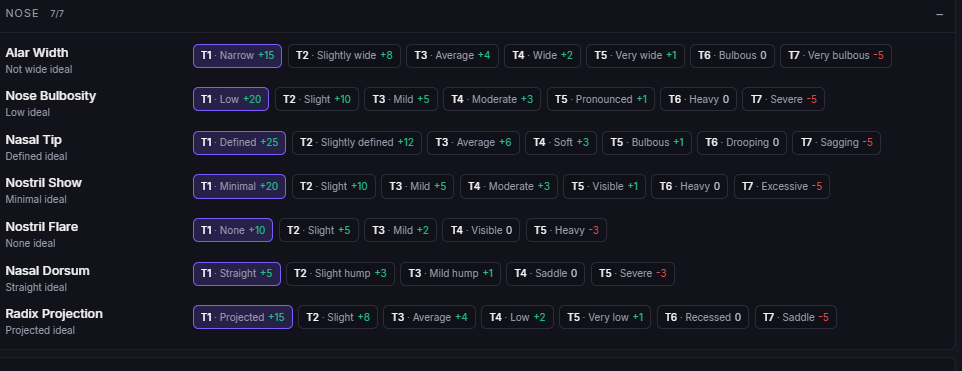Select T7 Excessive Nostril Show option

[x=782, y=186]
